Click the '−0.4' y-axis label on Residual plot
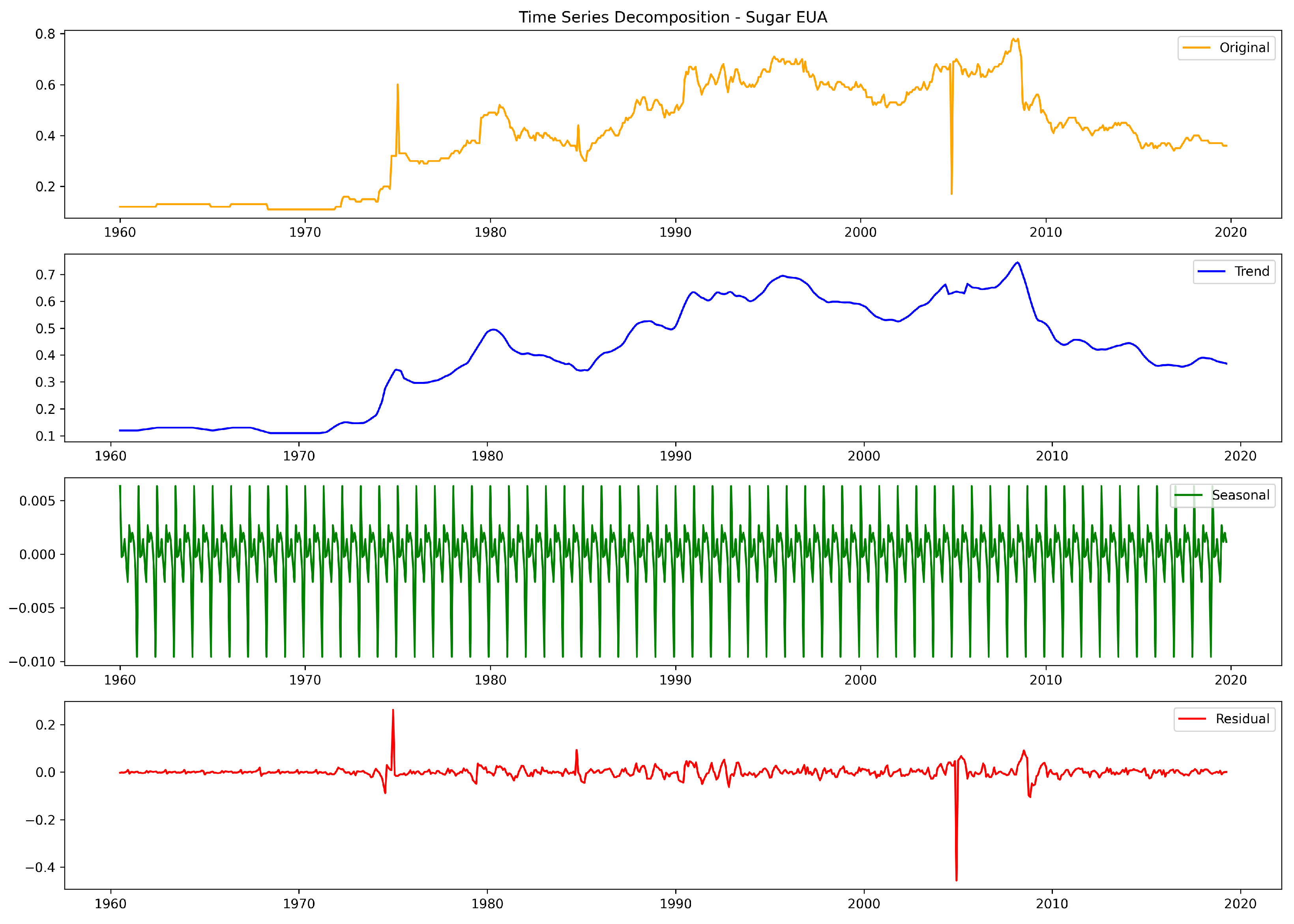The width and height of the screenshot is (1294, 924). point(40,868)
